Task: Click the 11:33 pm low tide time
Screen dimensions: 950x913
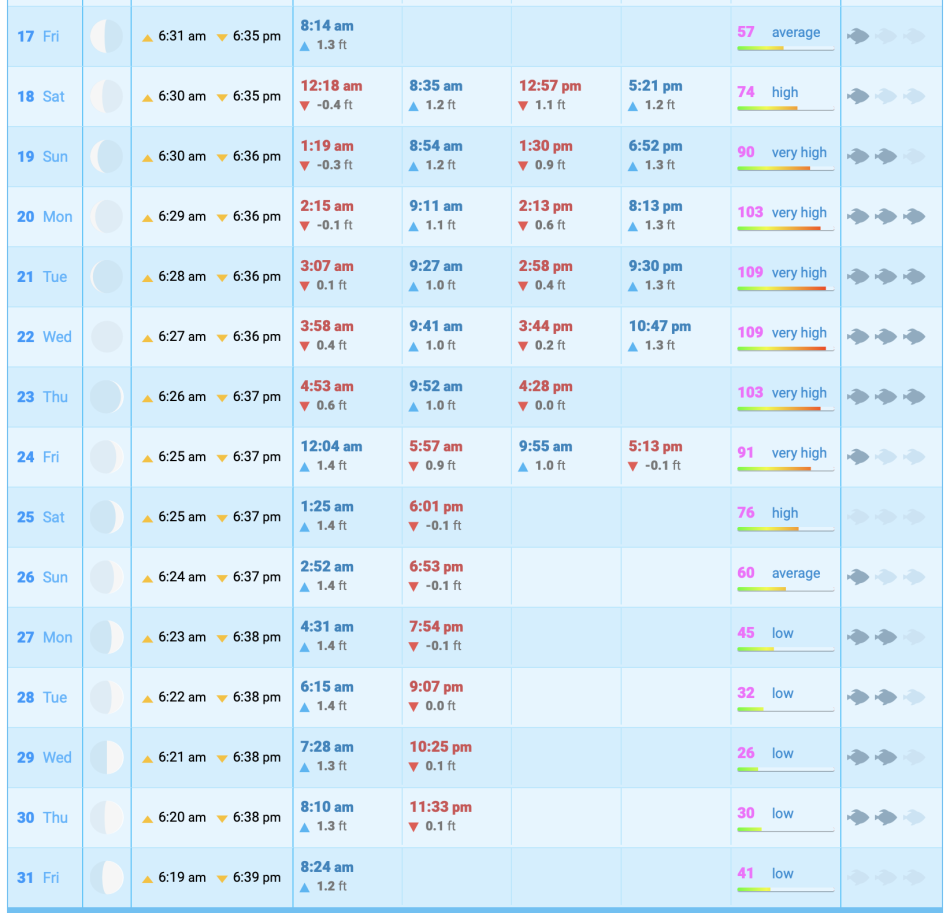Action: coord(440,807)
